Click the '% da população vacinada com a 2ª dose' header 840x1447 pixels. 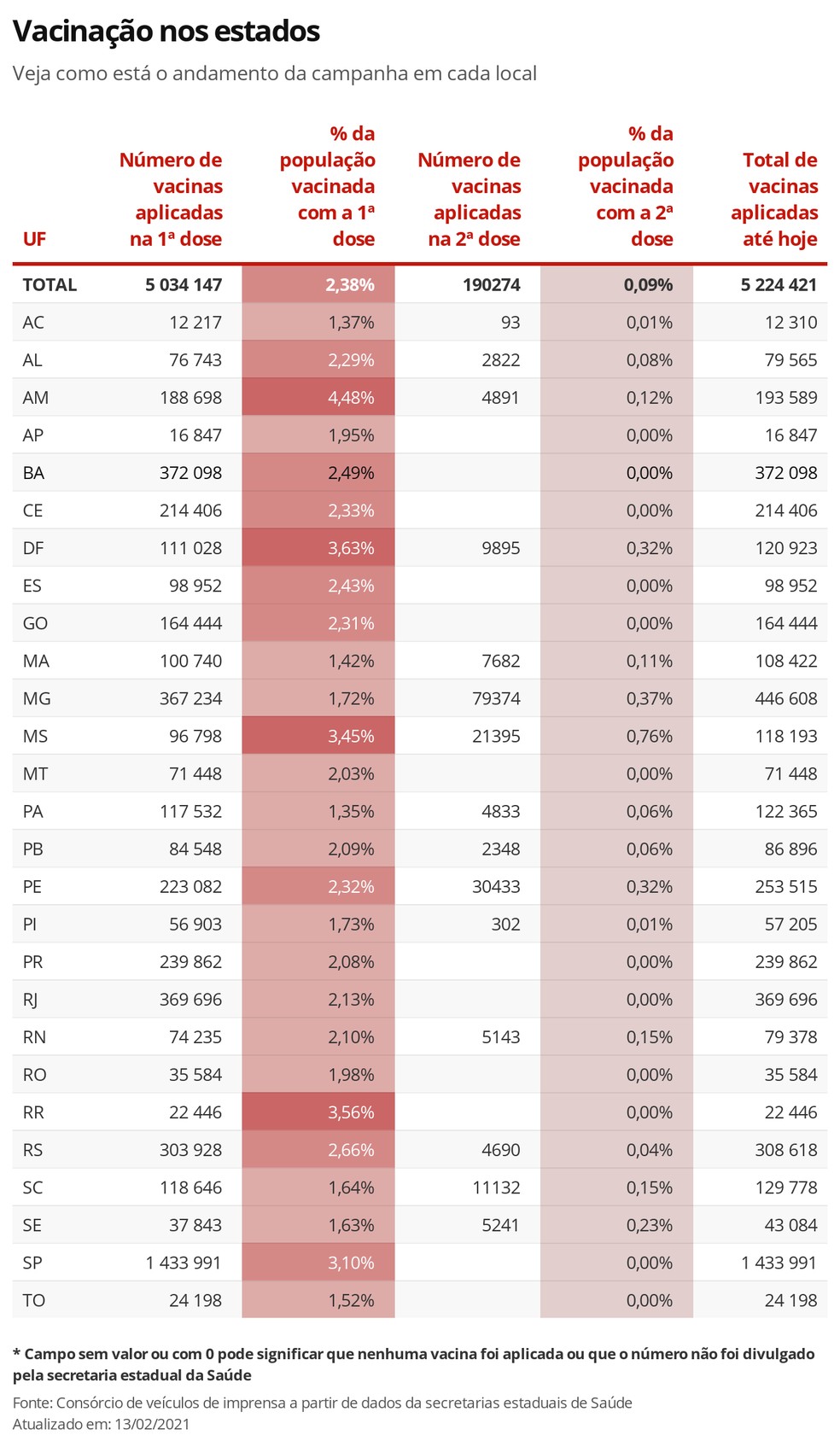(x=626, y=186)
